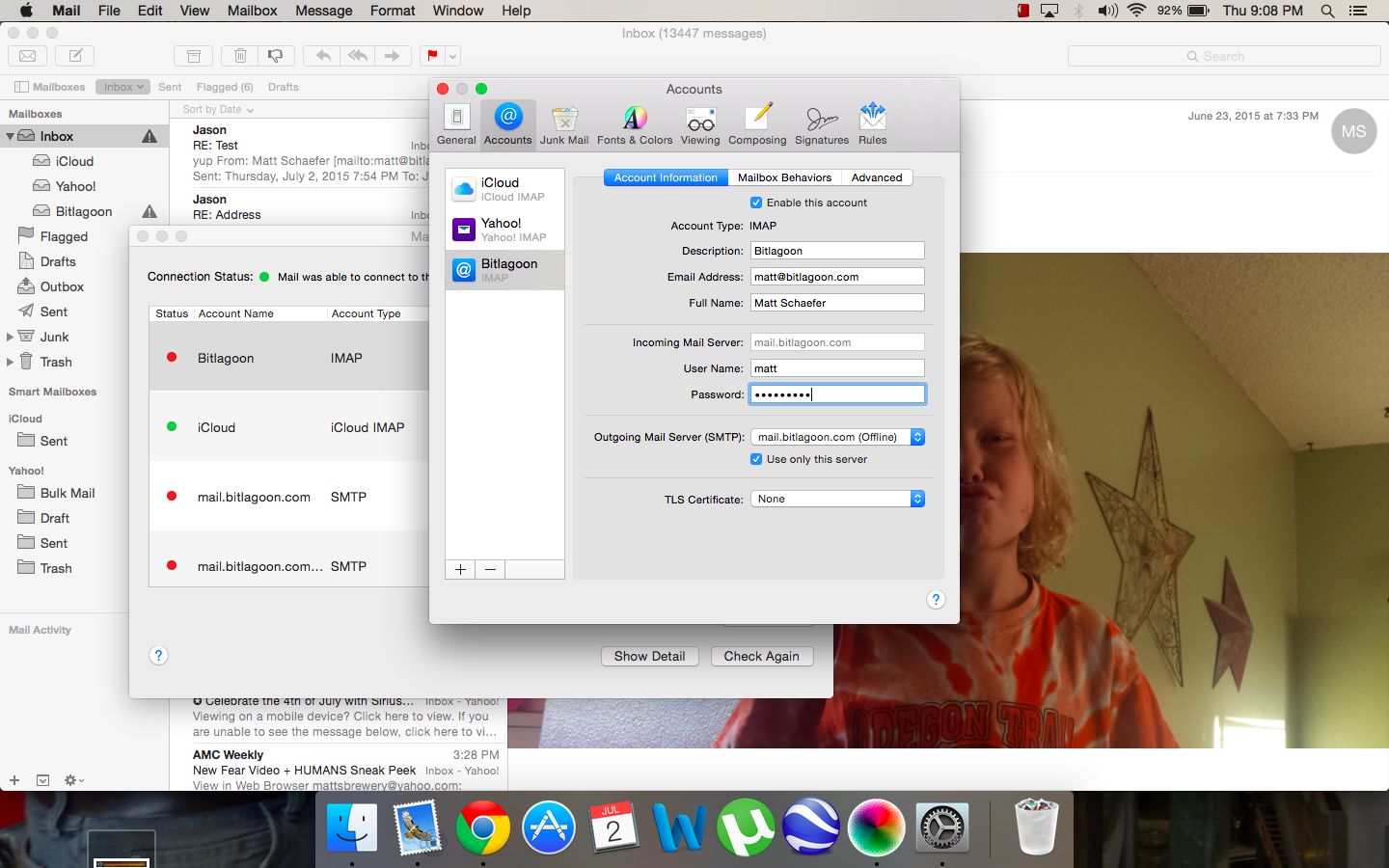
Task: Expand the Trash mailbox triangle
Action: [10, 362]
